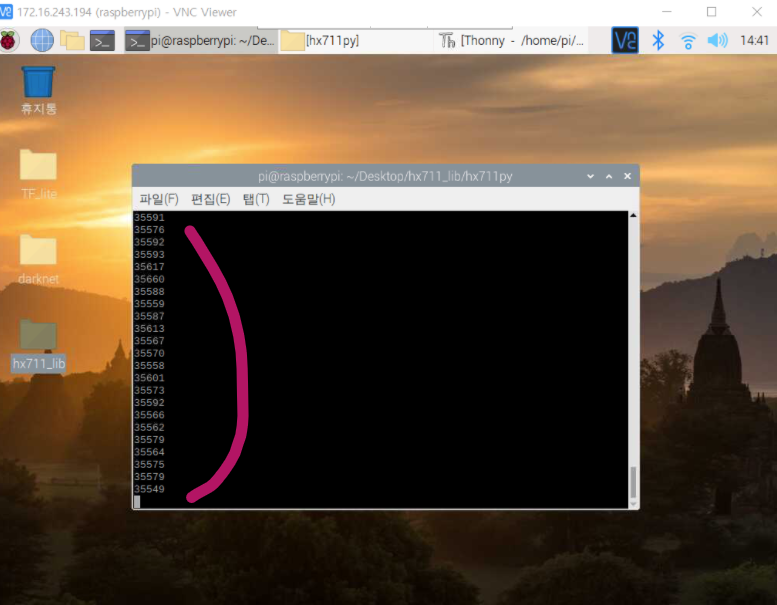Open Bluetooth tray menu
Viewport: 777px width, 605px height.
pos(658,40)
